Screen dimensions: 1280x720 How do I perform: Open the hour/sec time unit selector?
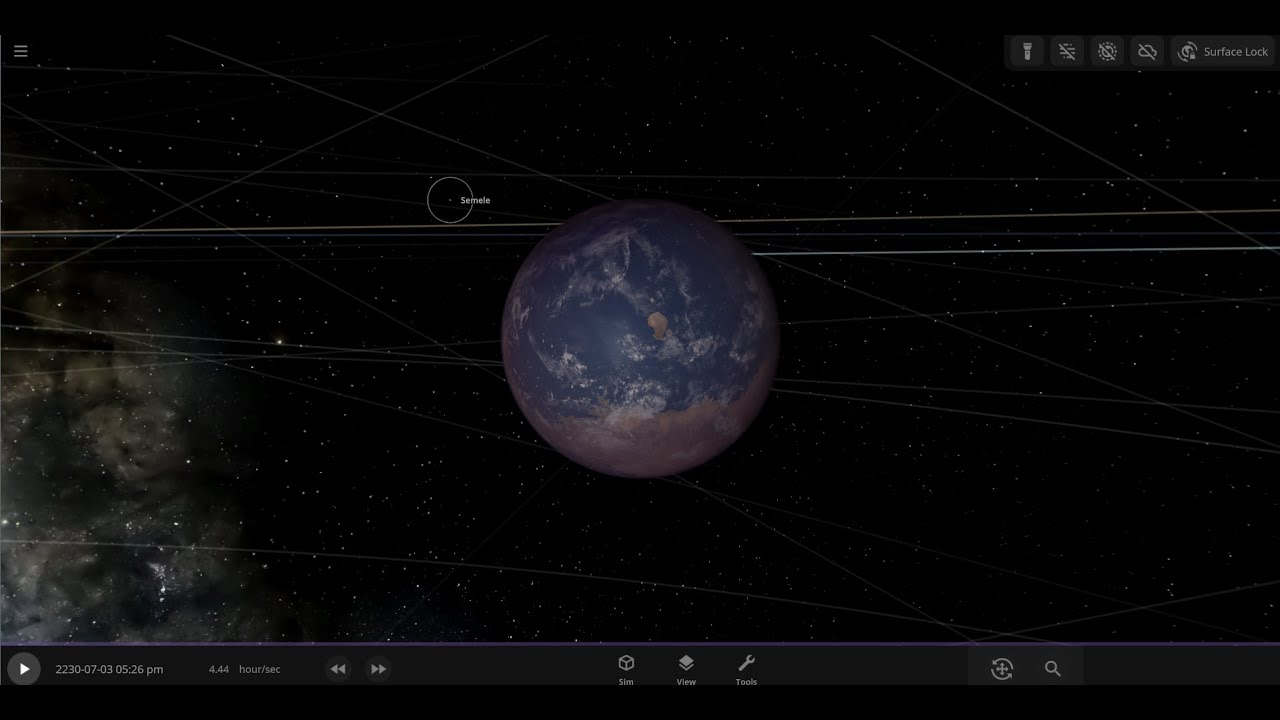260,669
